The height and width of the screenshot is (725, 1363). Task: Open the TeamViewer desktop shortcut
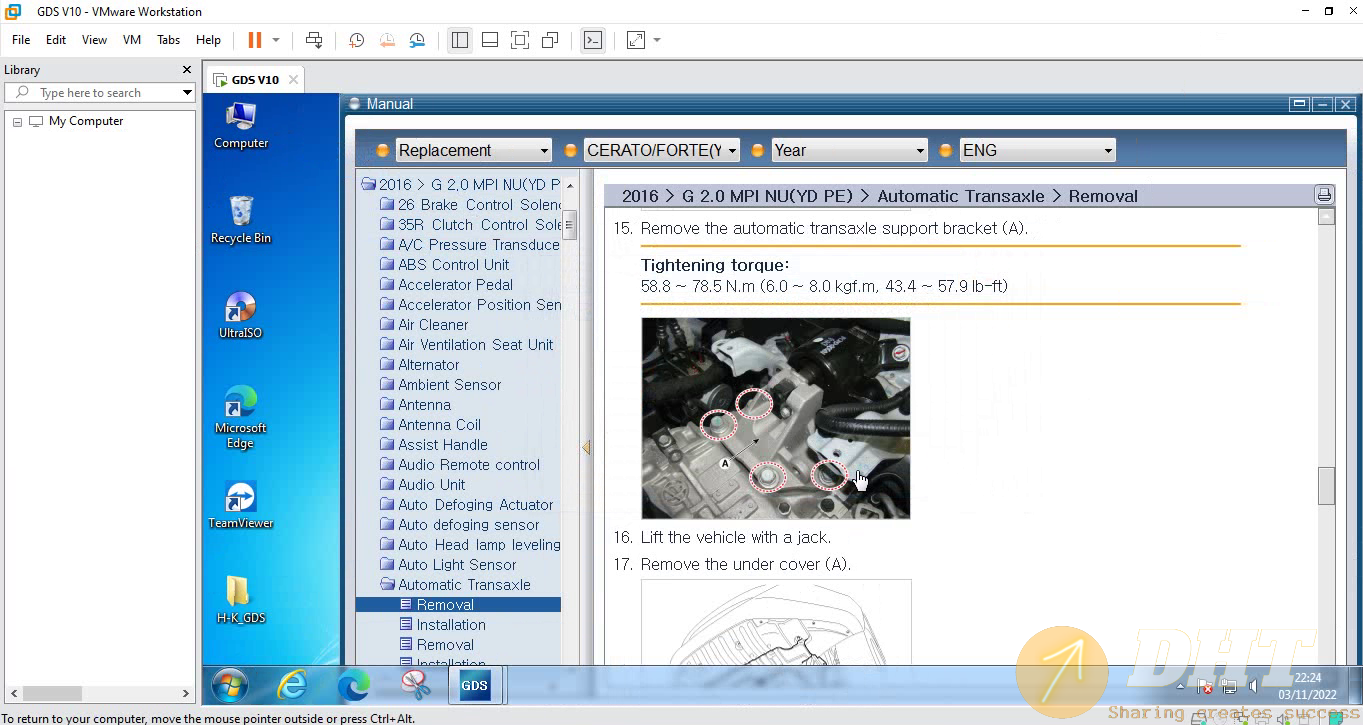241,505
